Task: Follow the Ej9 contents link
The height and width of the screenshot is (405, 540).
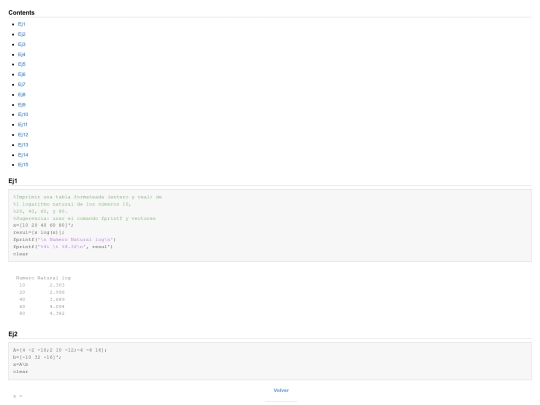Action: (x=21, y=104)
